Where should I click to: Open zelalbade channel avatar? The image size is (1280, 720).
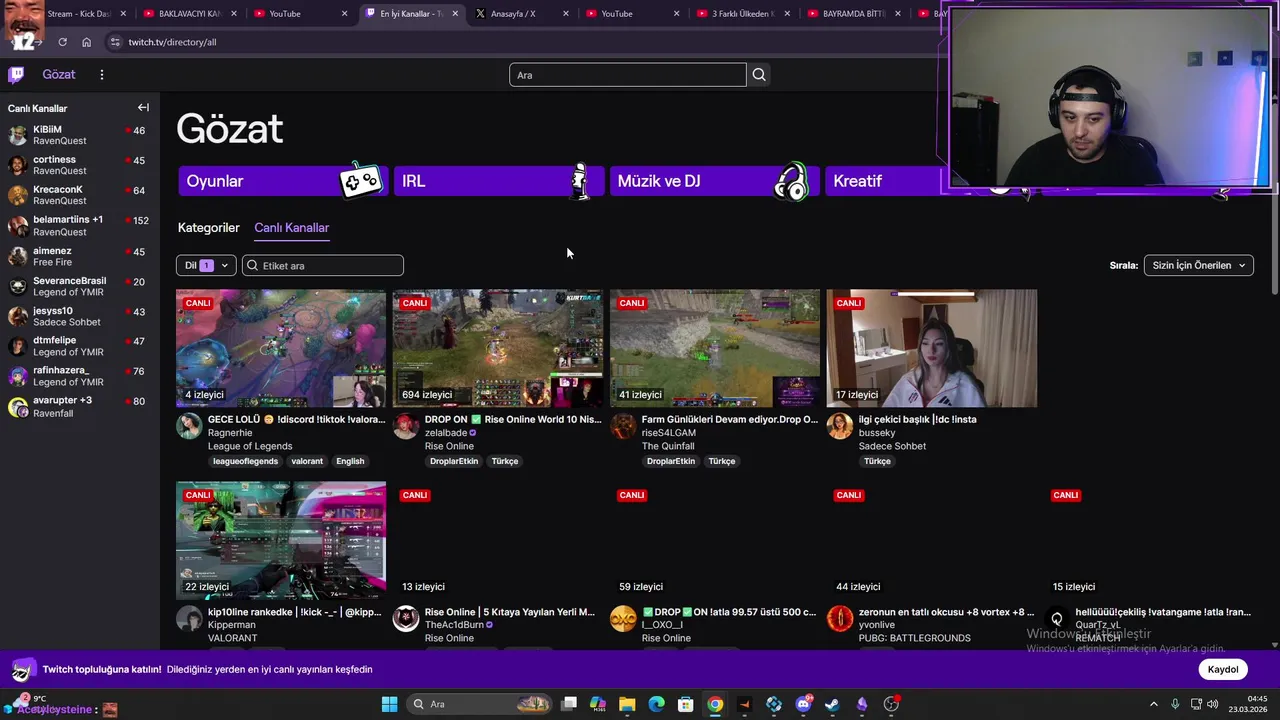[x=406, y=426]
